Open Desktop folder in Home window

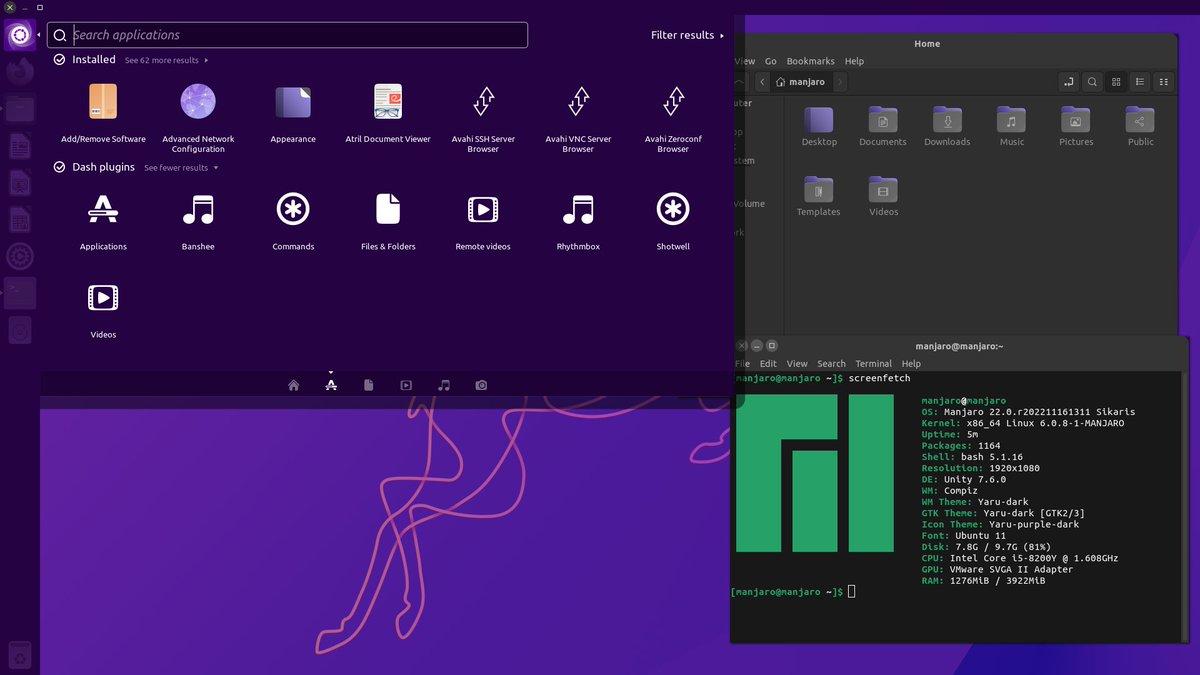click(819, 126)
